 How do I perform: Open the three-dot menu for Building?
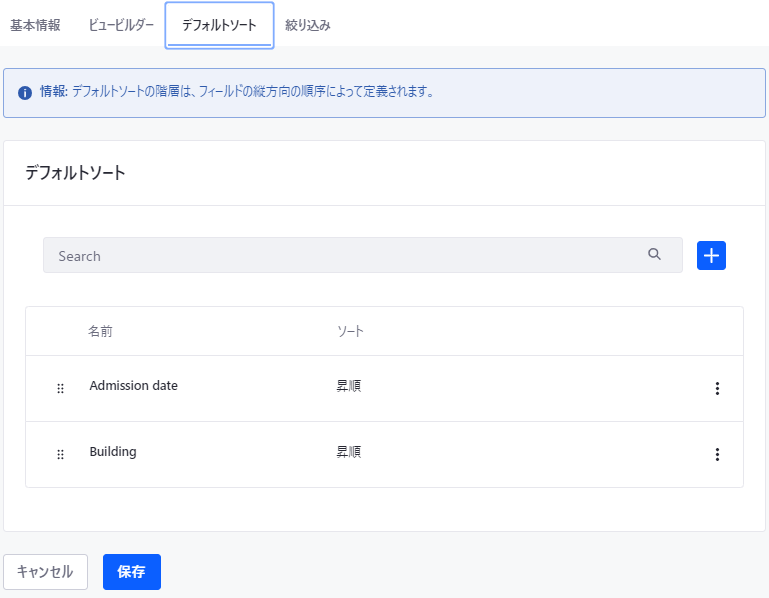click(716, 455)
